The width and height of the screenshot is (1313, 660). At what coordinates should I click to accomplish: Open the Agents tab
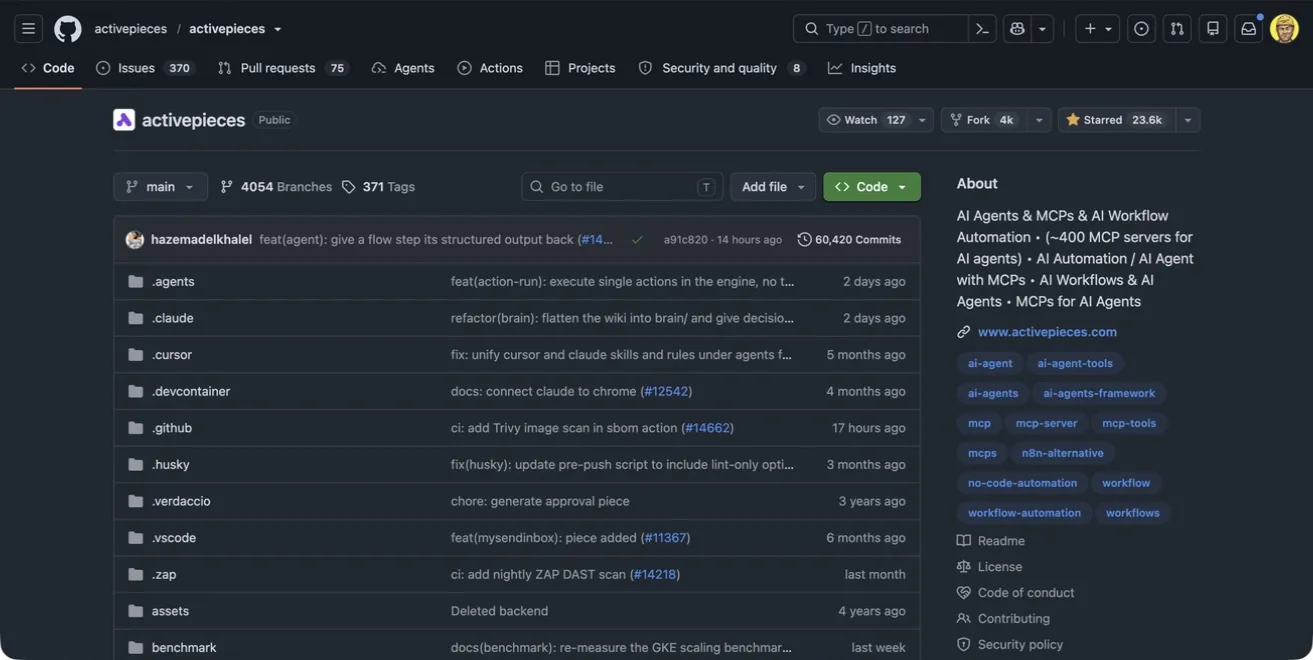pos(403,68)
